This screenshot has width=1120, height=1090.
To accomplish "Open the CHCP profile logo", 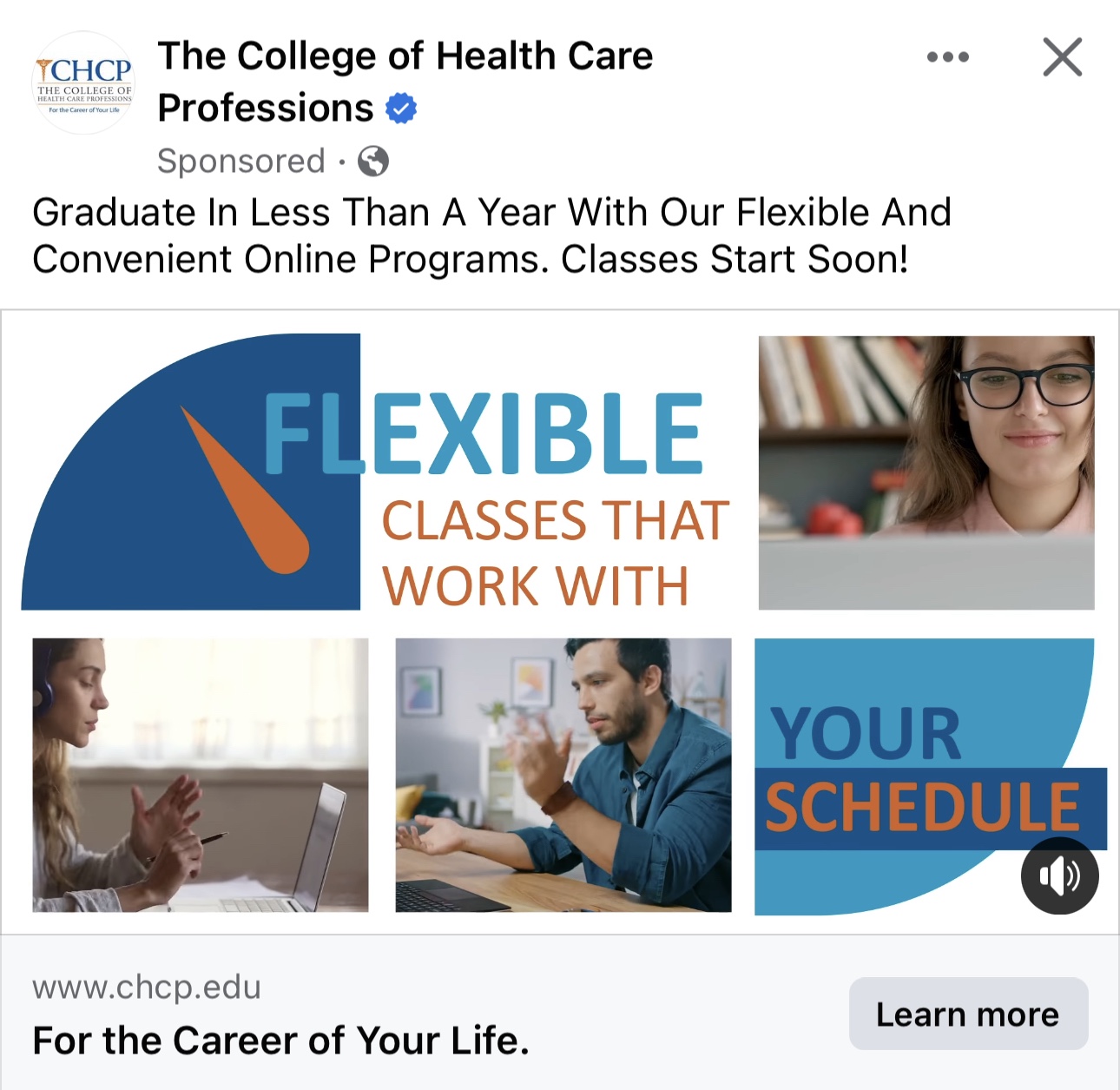I will (83, 83).
